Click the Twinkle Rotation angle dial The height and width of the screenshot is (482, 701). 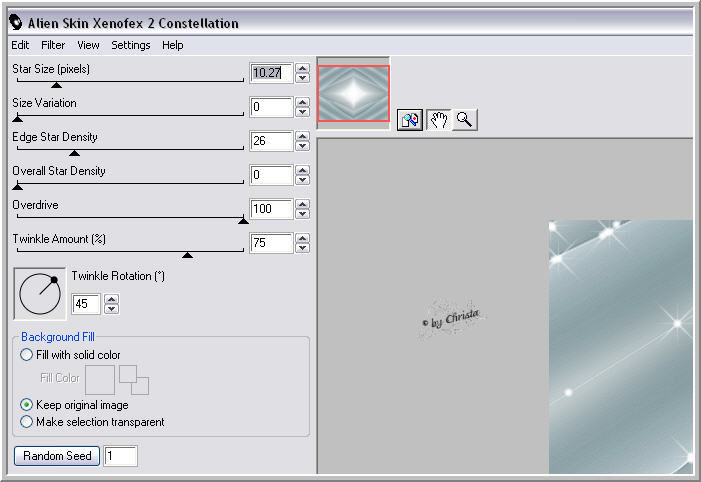[37, 292]
